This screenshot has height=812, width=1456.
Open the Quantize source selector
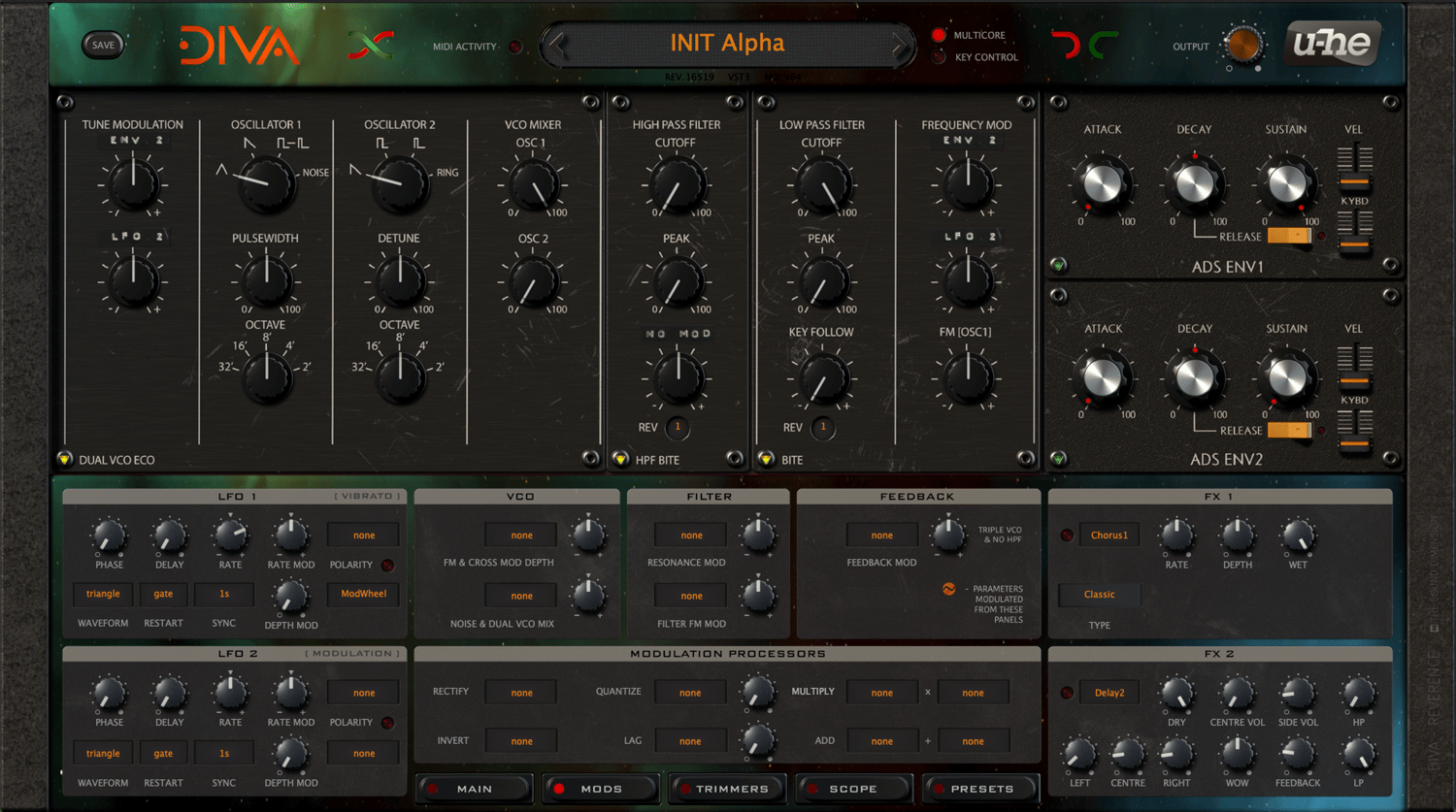[x=690, y=693]
